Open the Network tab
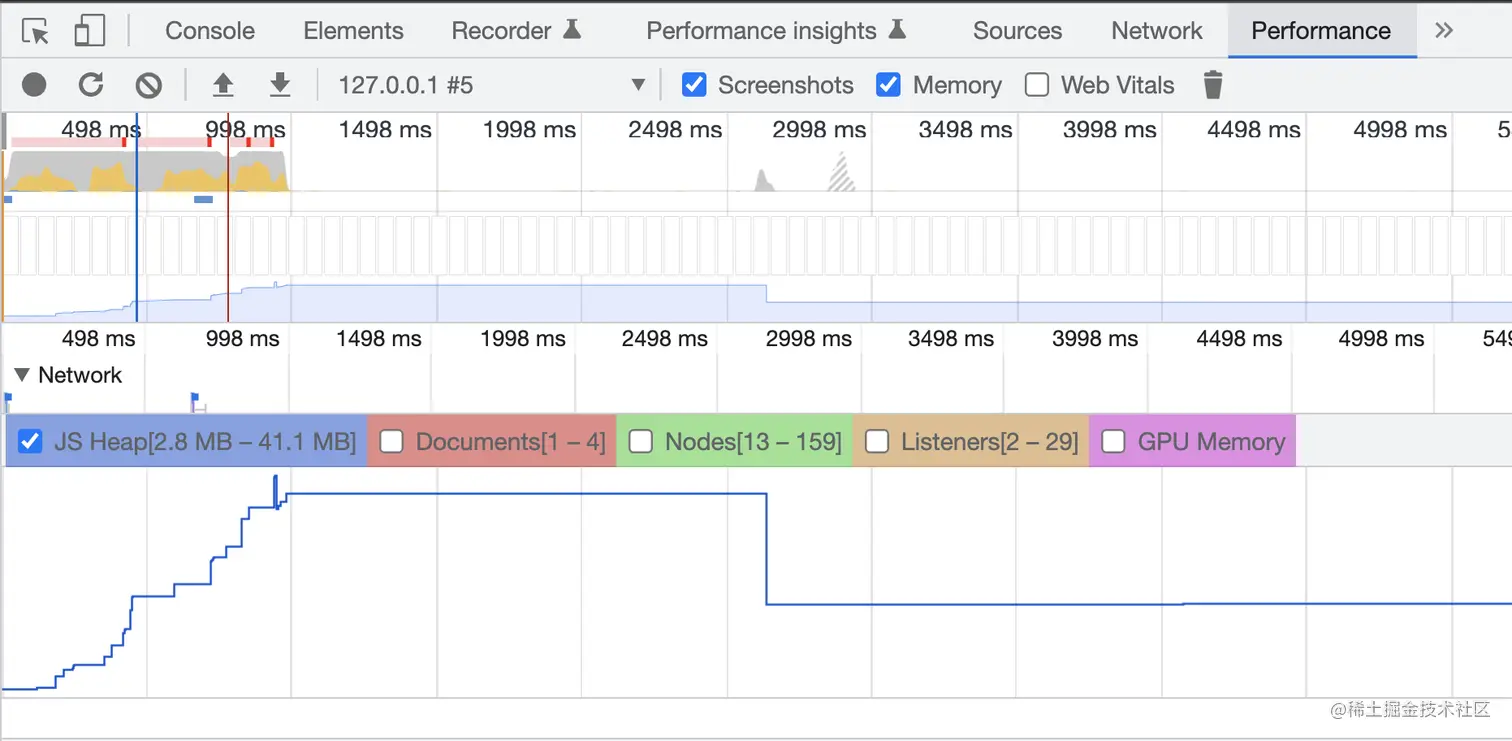Screen dimensions: 1512x741 (x=1157, y=31)
